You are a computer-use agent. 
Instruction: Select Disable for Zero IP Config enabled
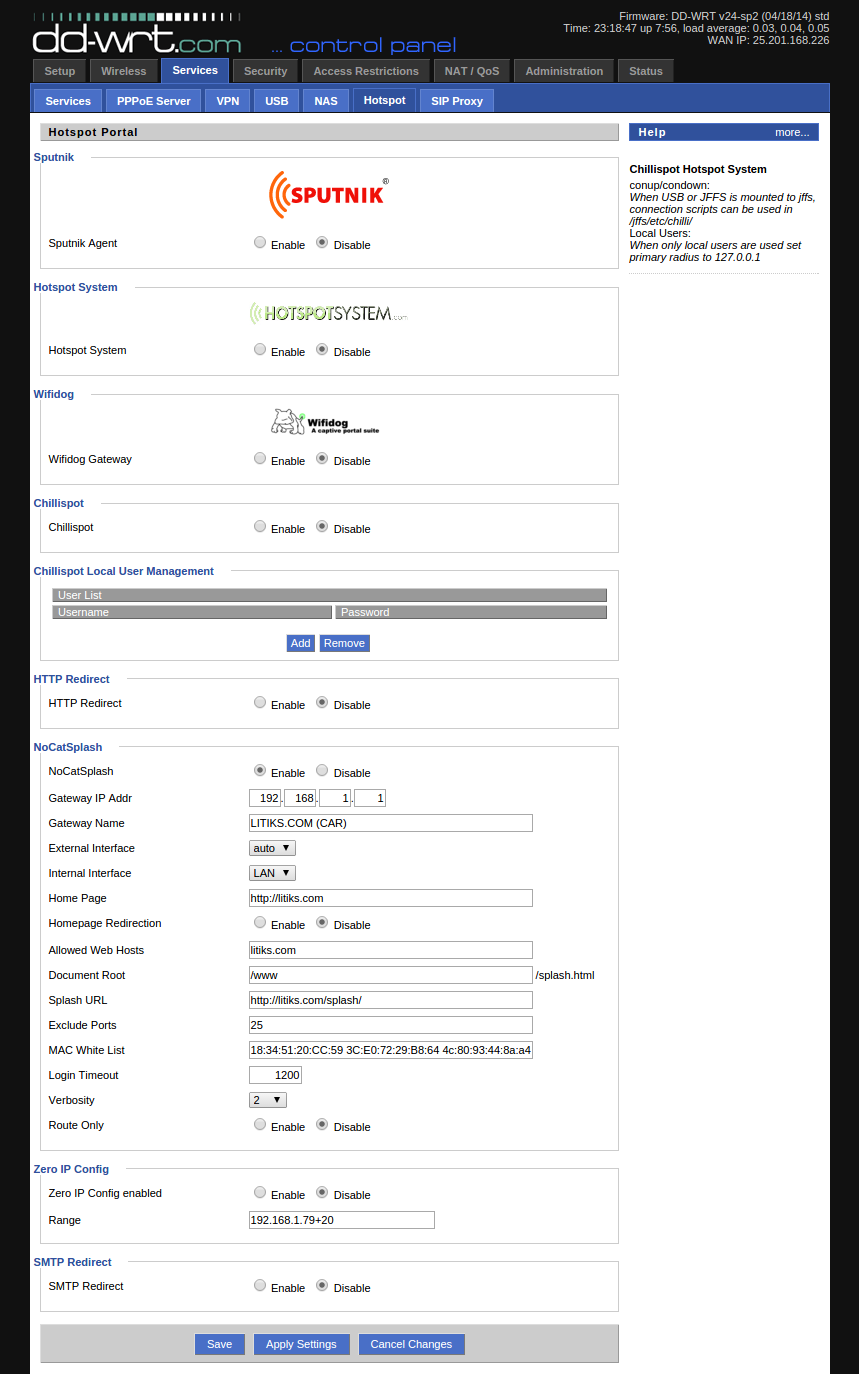322,1192
